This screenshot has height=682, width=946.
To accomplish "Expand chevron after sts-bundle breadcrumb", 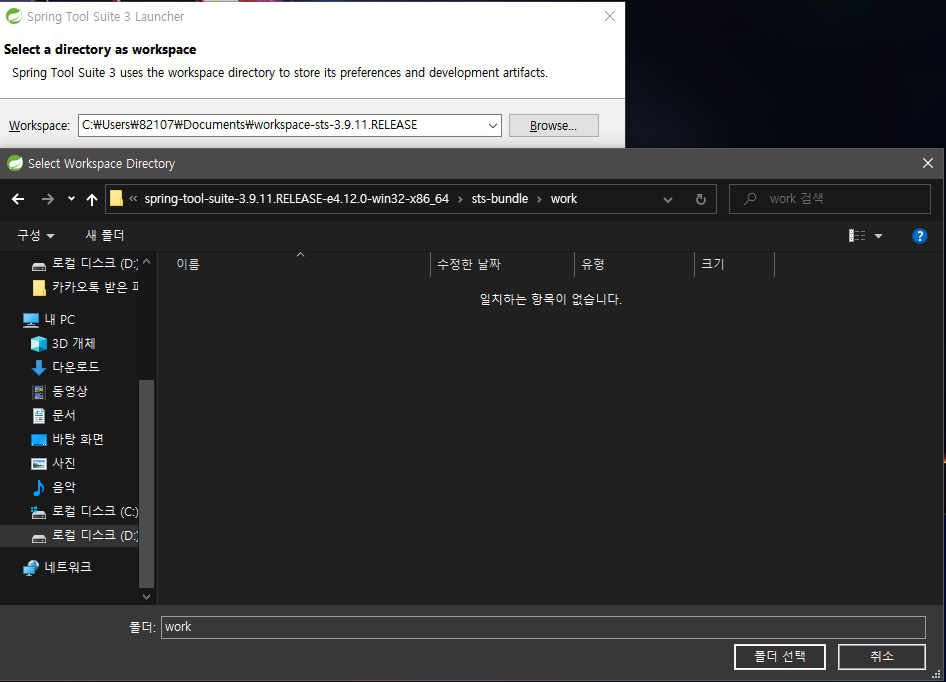I will tap(539, 199).
